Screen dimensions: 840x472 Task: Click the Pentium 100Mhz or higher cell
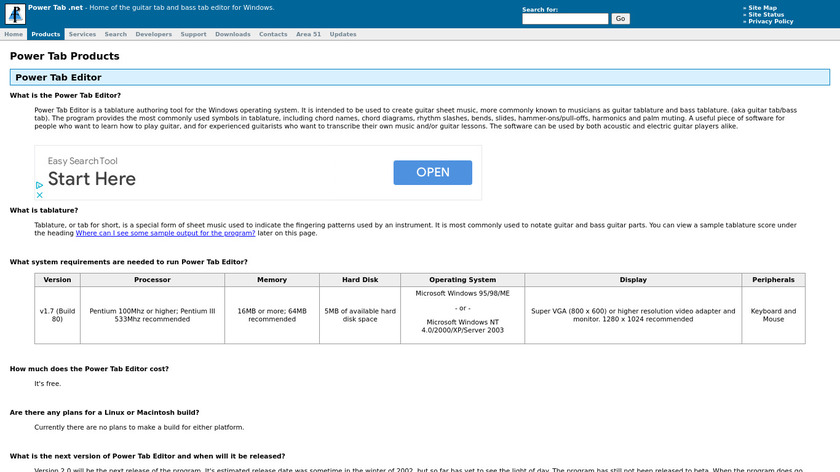tap(152, 315)
